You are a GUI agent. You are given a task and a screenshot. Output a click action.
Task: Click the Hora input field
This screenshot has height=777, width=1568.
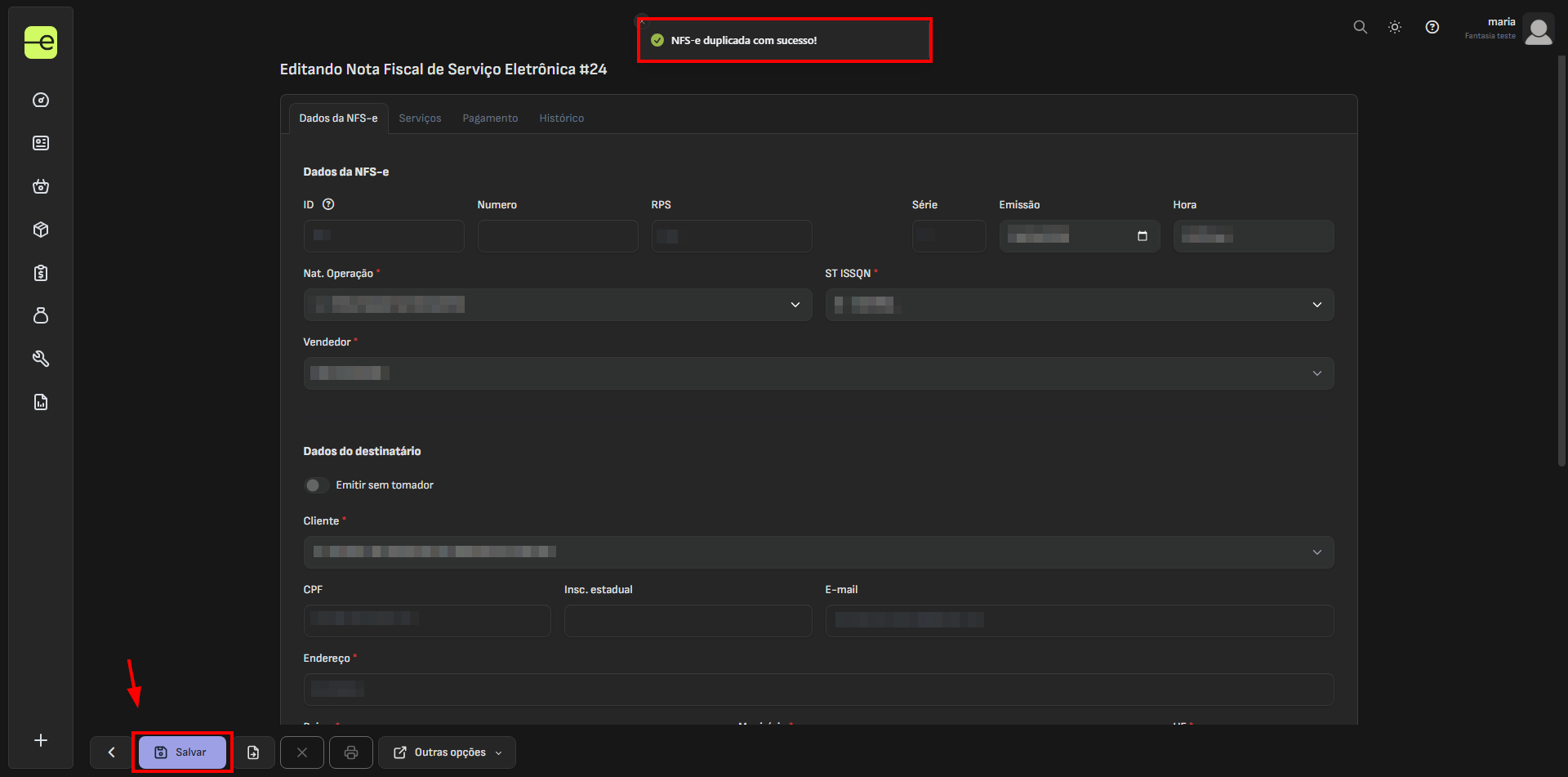(1254, 236)
